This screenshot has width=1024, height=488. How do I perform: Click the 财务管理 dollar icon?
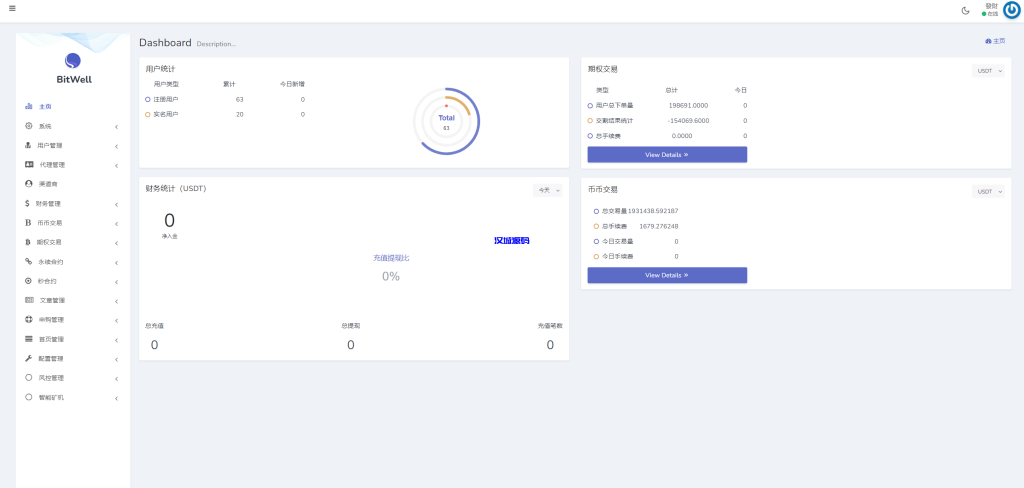[x=29, y=204]
